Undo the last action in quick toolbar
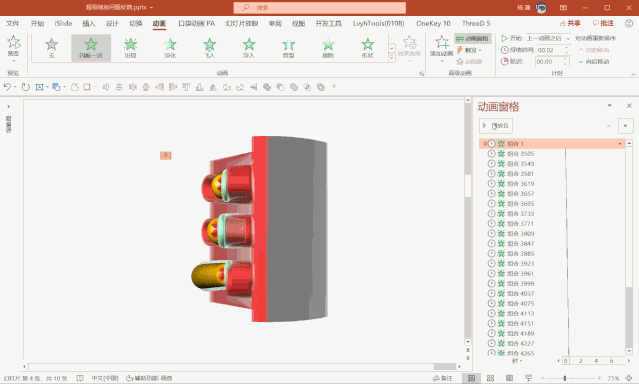 click(x=7, y=87)
